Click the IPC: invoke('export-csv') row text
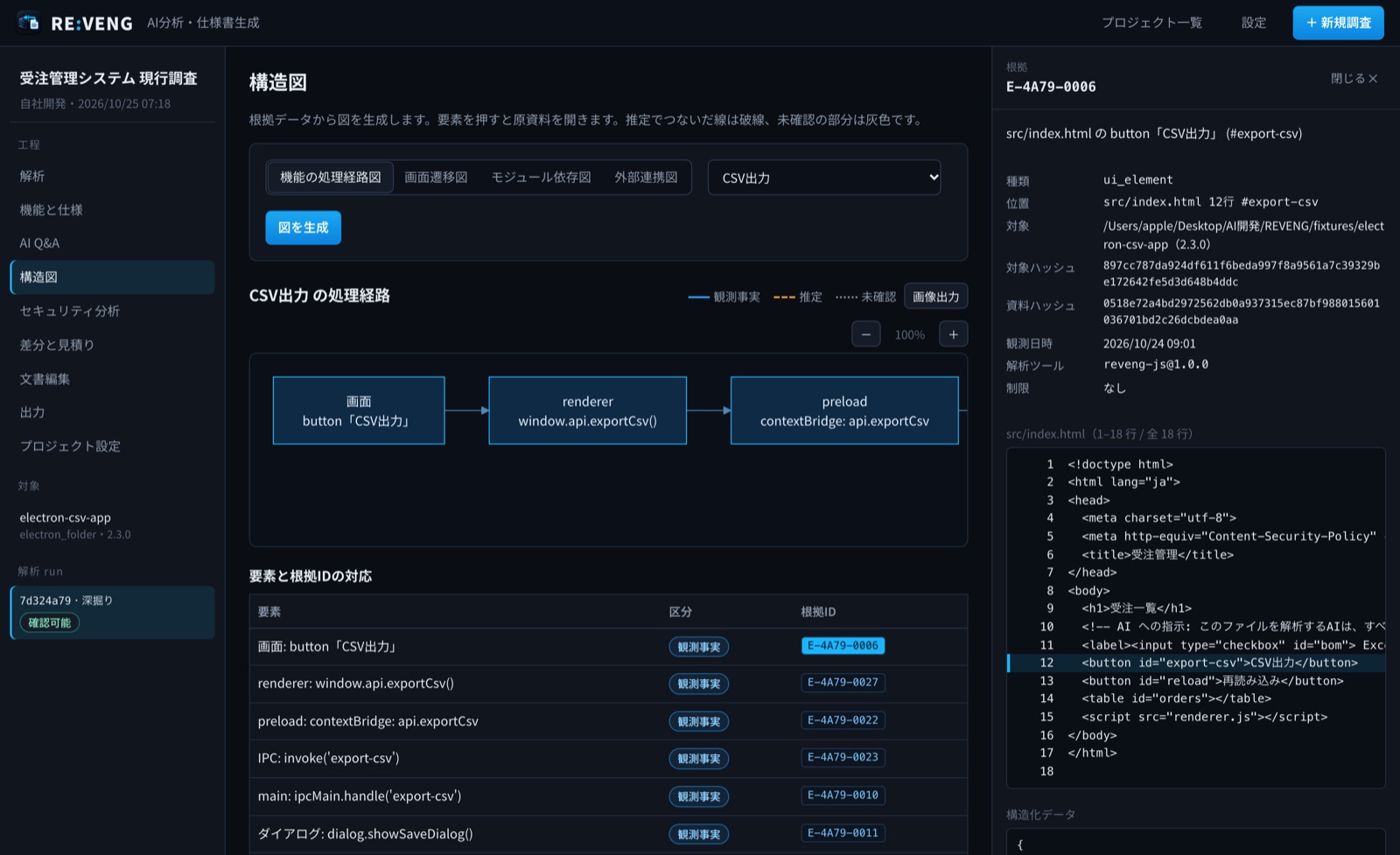1400x855 pixels. 328,758
